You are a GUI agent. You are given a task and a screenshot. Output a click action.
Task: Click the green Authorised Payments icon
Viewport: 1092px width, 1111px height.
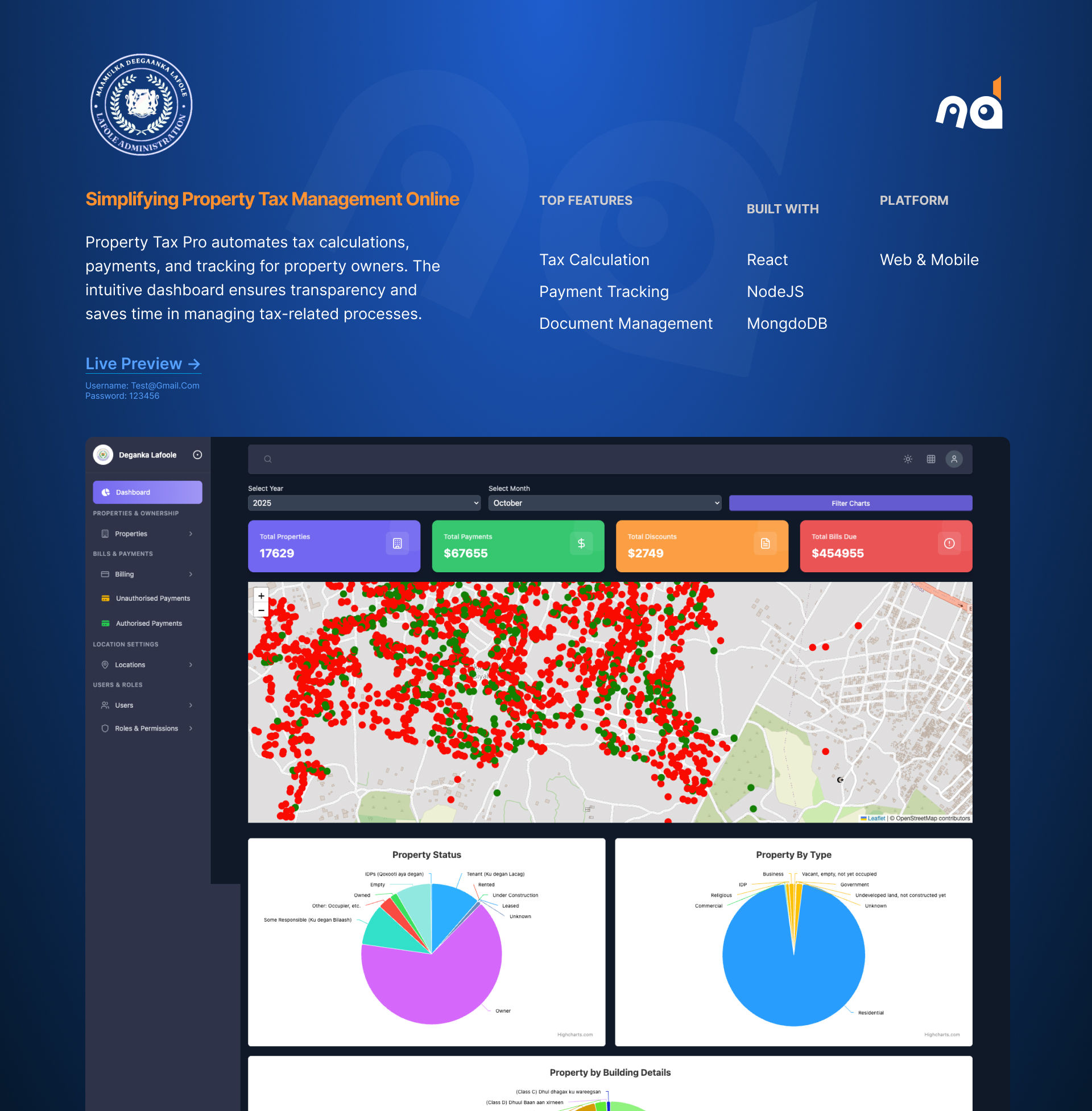pos(106,623)
